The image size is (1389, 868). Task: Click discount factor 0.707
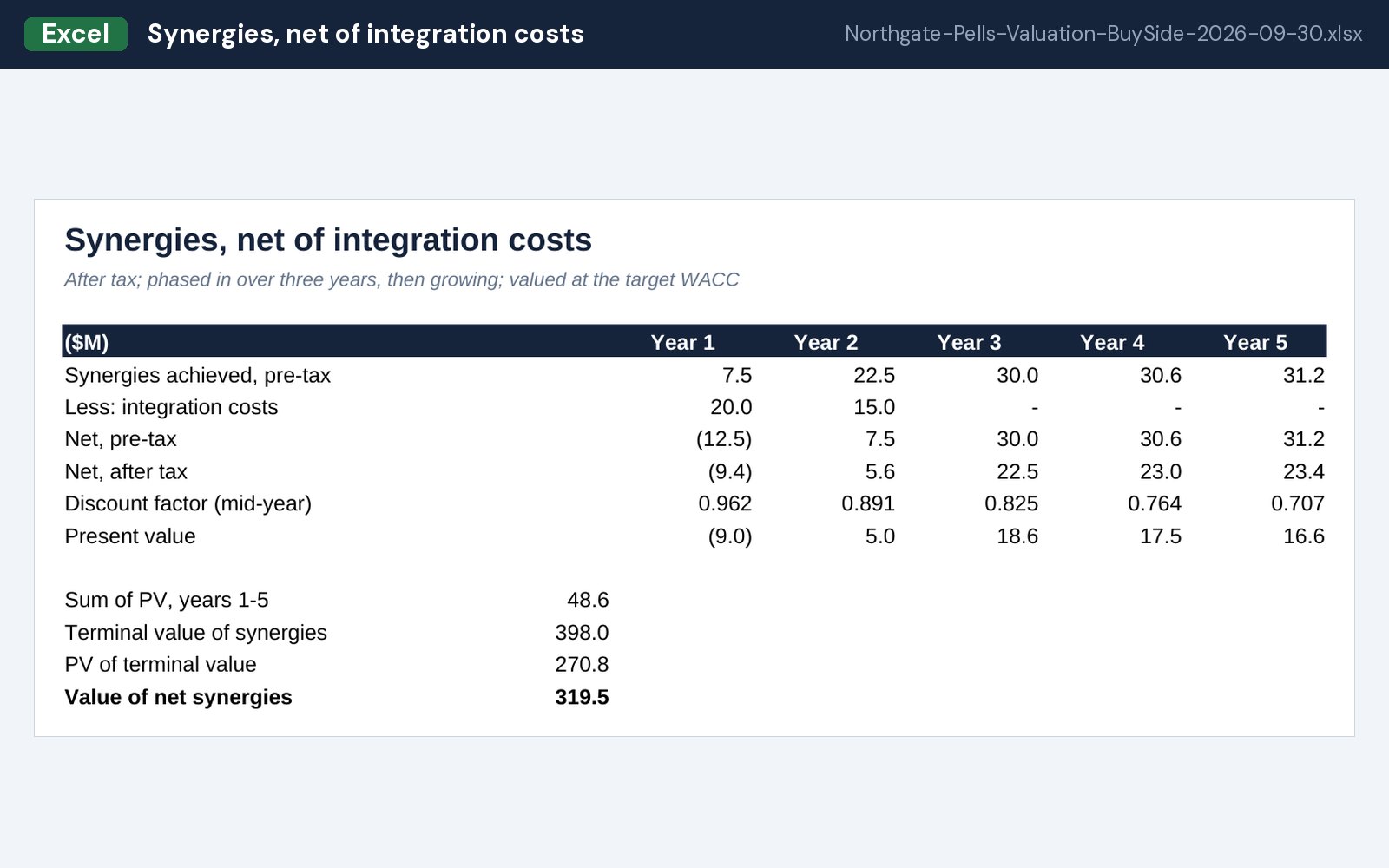point(1298,503)
